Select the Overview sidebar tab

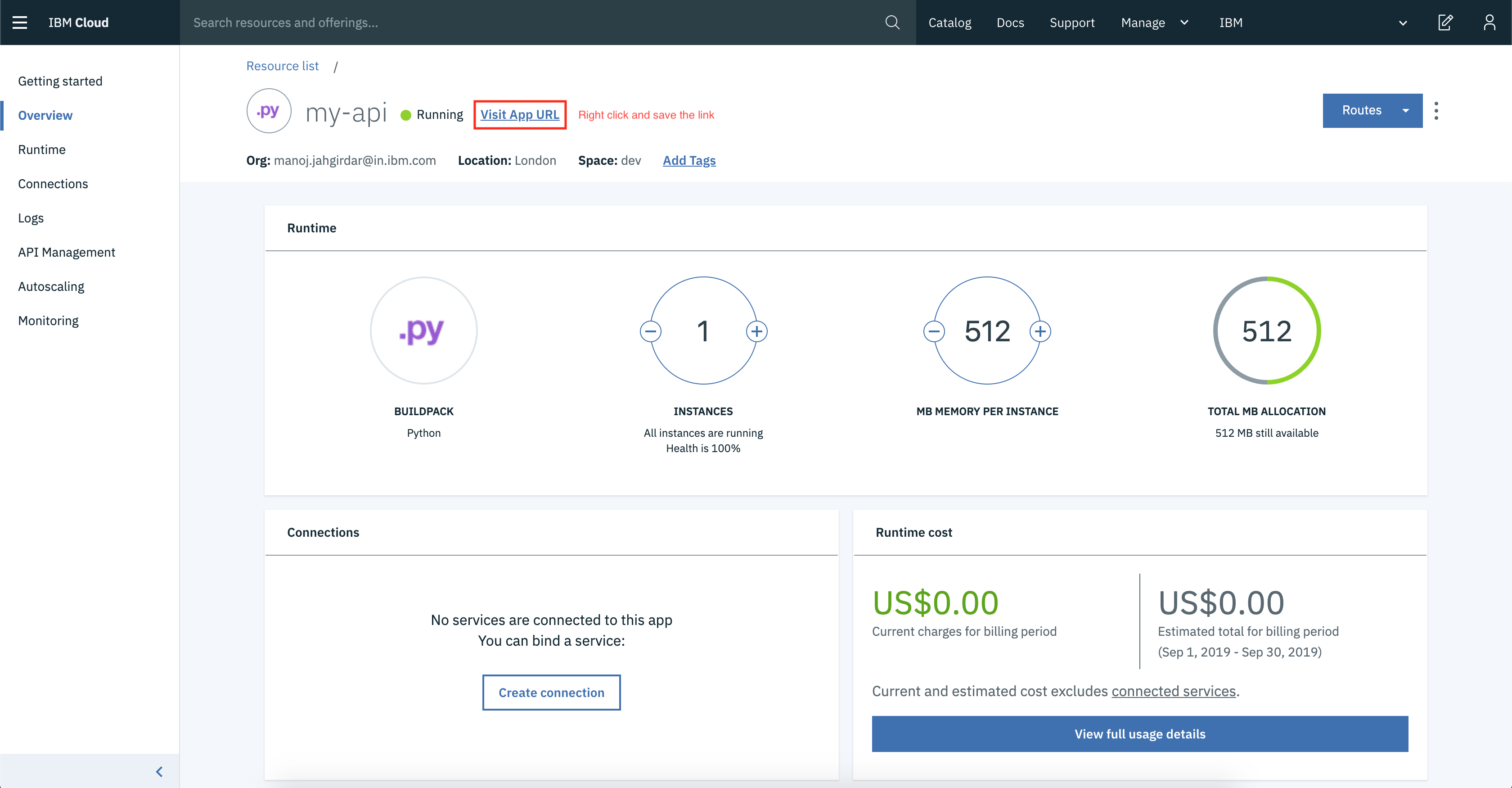point(45,115)
